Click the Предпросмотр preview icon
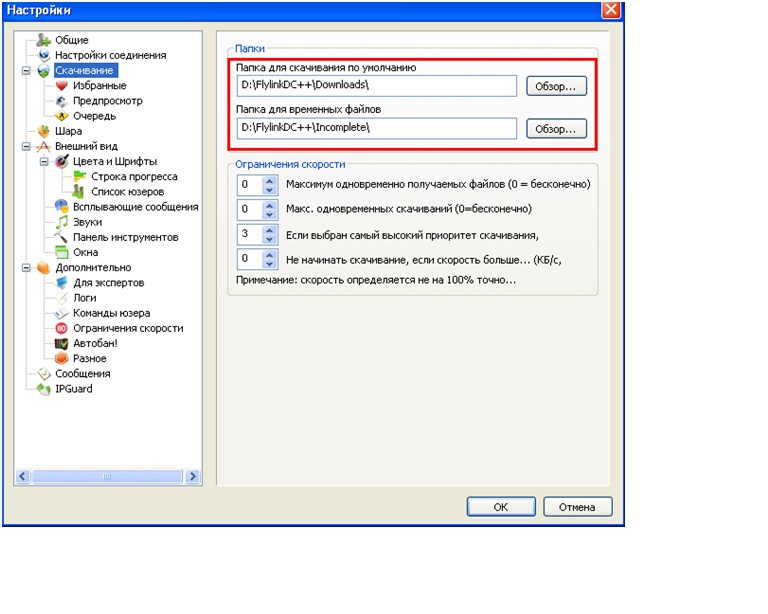This screenshot has width=768, height=614. coord(62,101)
